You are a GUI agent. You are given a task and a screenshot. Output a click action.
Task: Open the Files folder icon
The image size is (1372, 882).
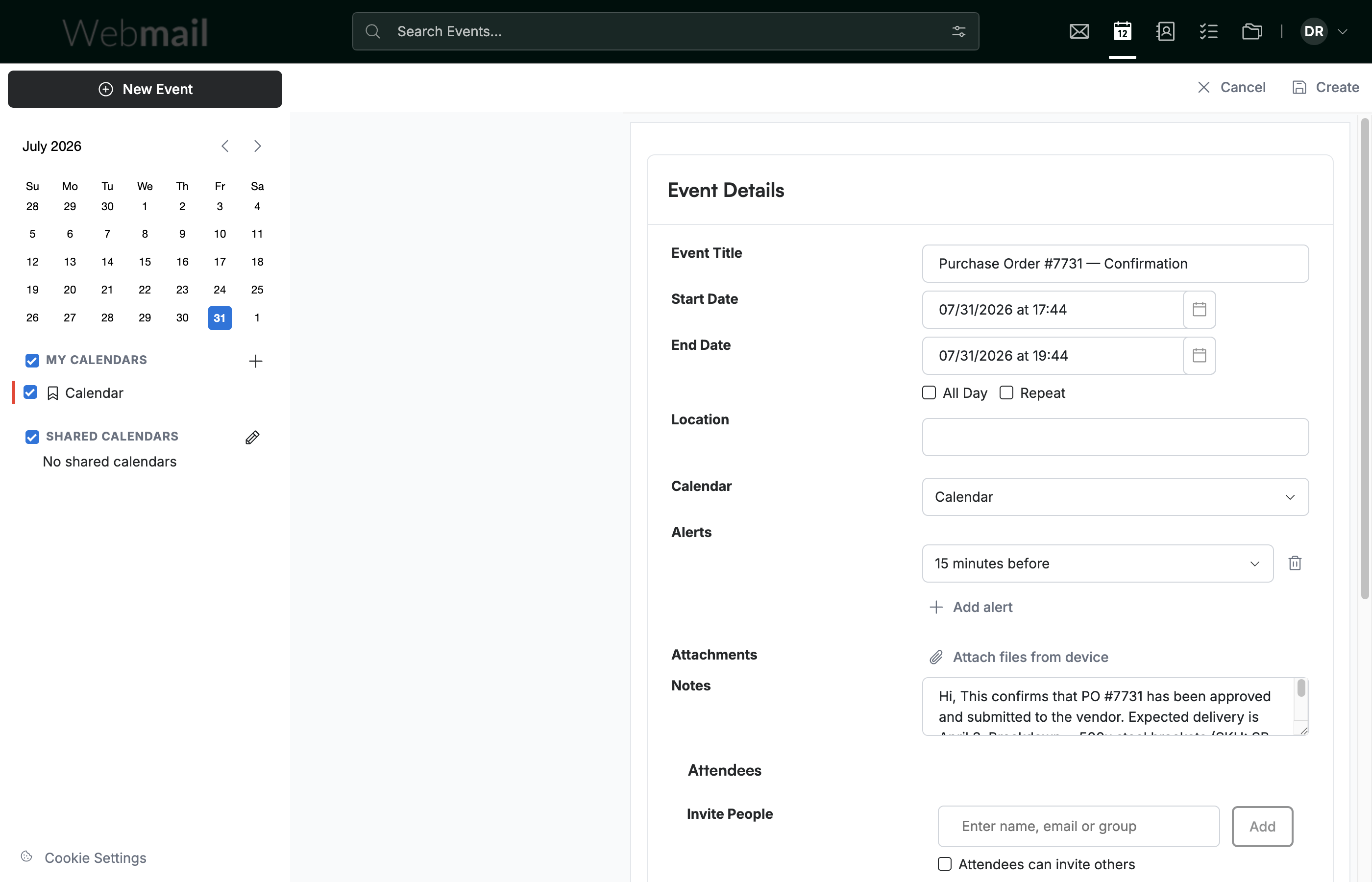point(1252,31)
